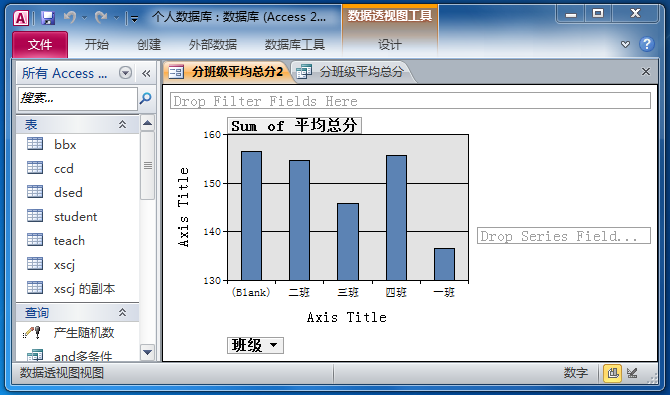Image resolution: width=670 pixels, height=395 pixels.
Task: Select the 一班 bar in chart
Action: click(x=444, y=264)
